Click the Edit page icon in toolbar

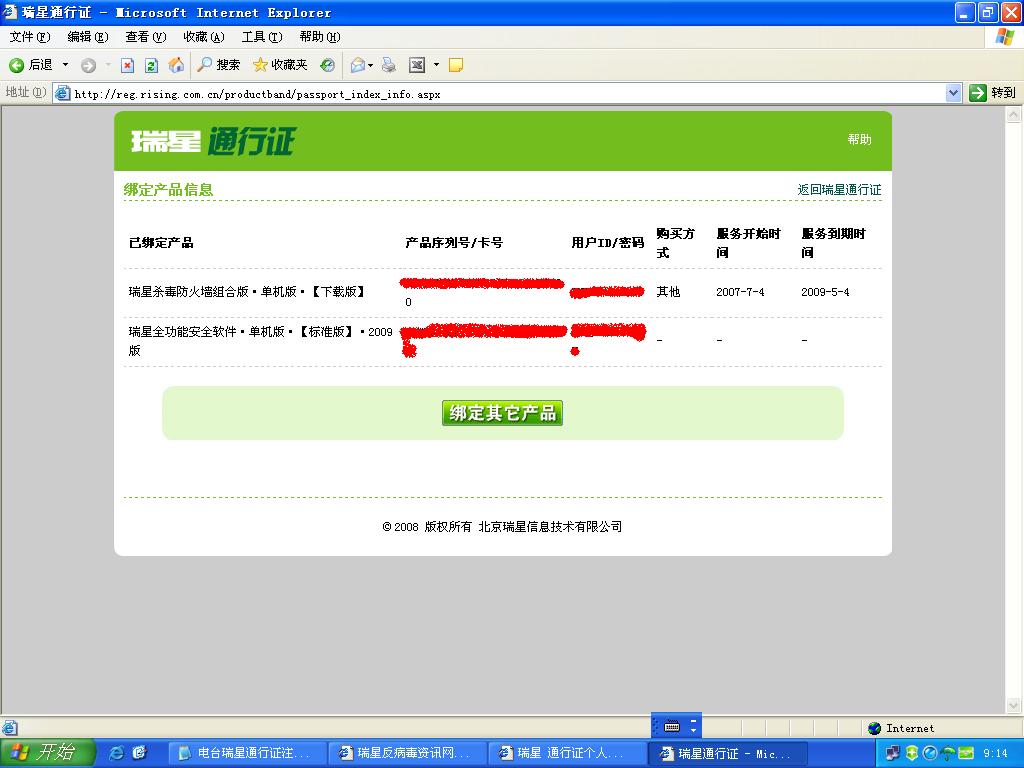[417, 65]
